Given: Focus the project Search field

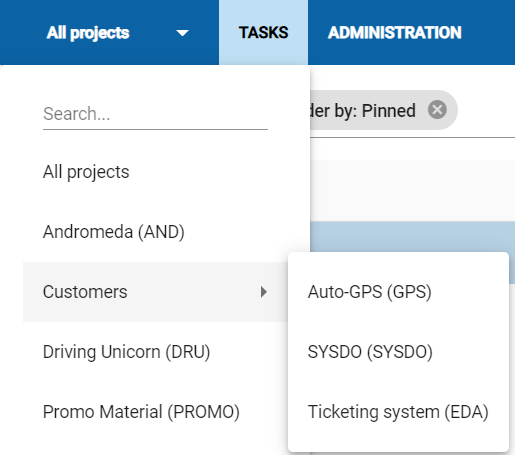Looking at the screenshot, I should point(155,114).
